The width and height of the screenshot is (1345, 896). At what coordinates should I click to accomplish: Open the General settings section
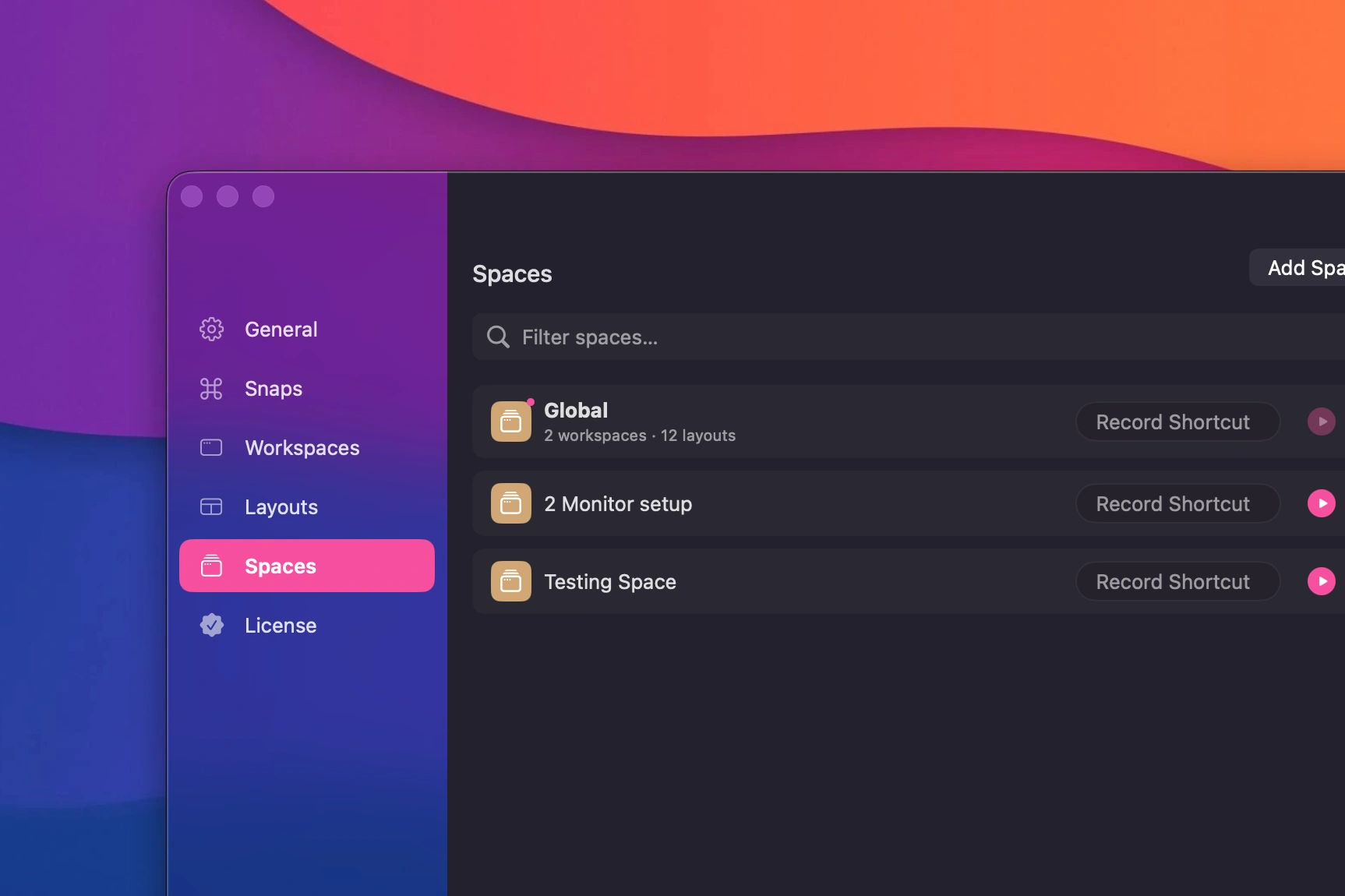pos(306,330)
